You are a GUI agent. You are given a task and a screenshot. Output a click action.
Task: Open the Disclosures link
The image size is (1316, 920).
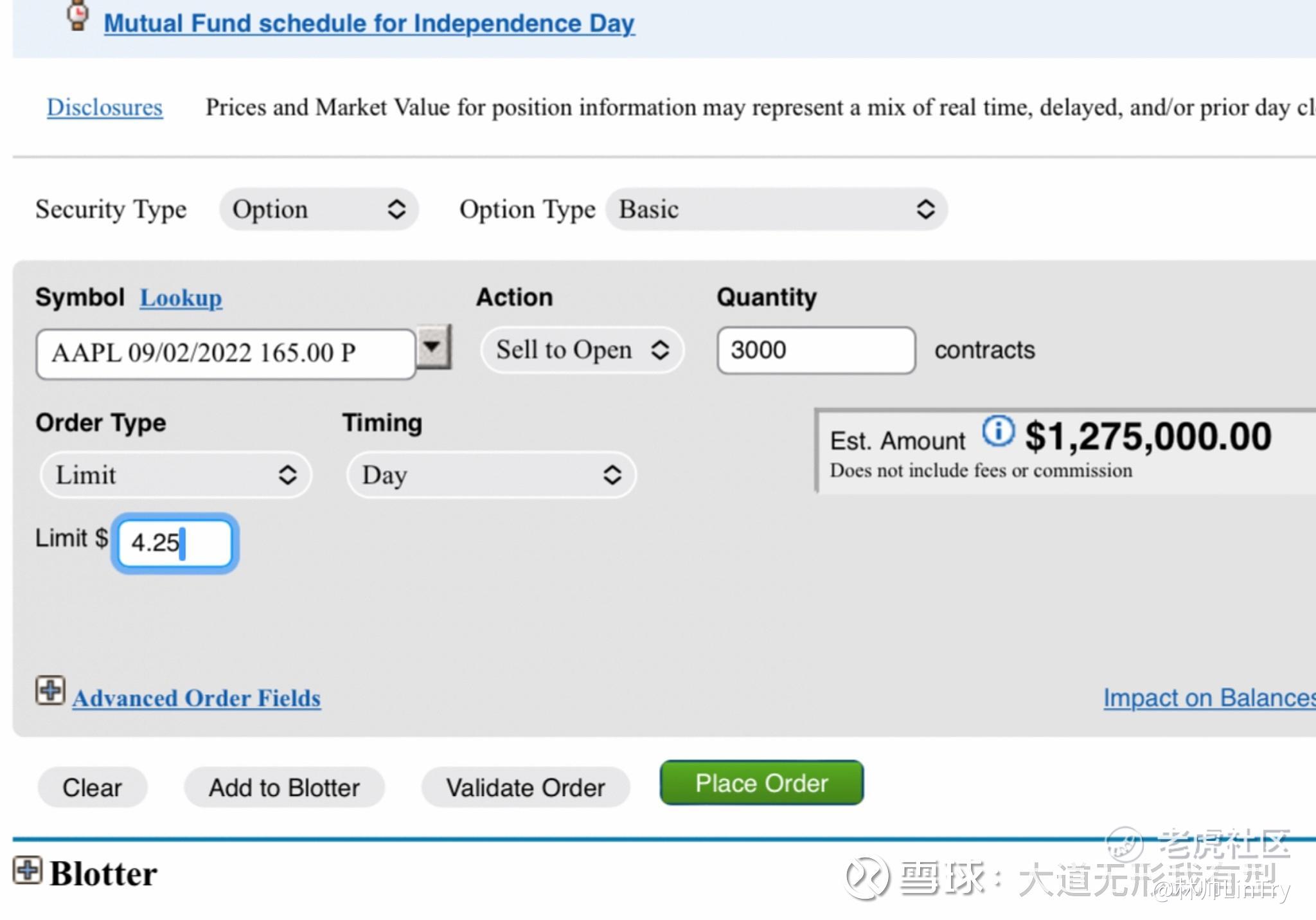point(105,107)
